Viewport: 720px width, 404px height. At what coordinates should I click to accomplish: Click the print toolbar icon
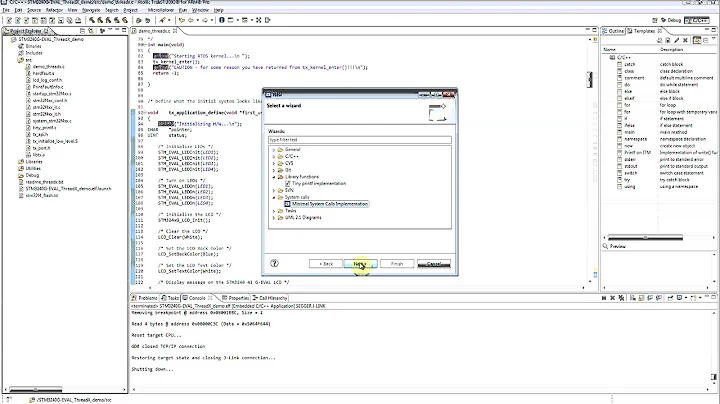click(78, 20)
